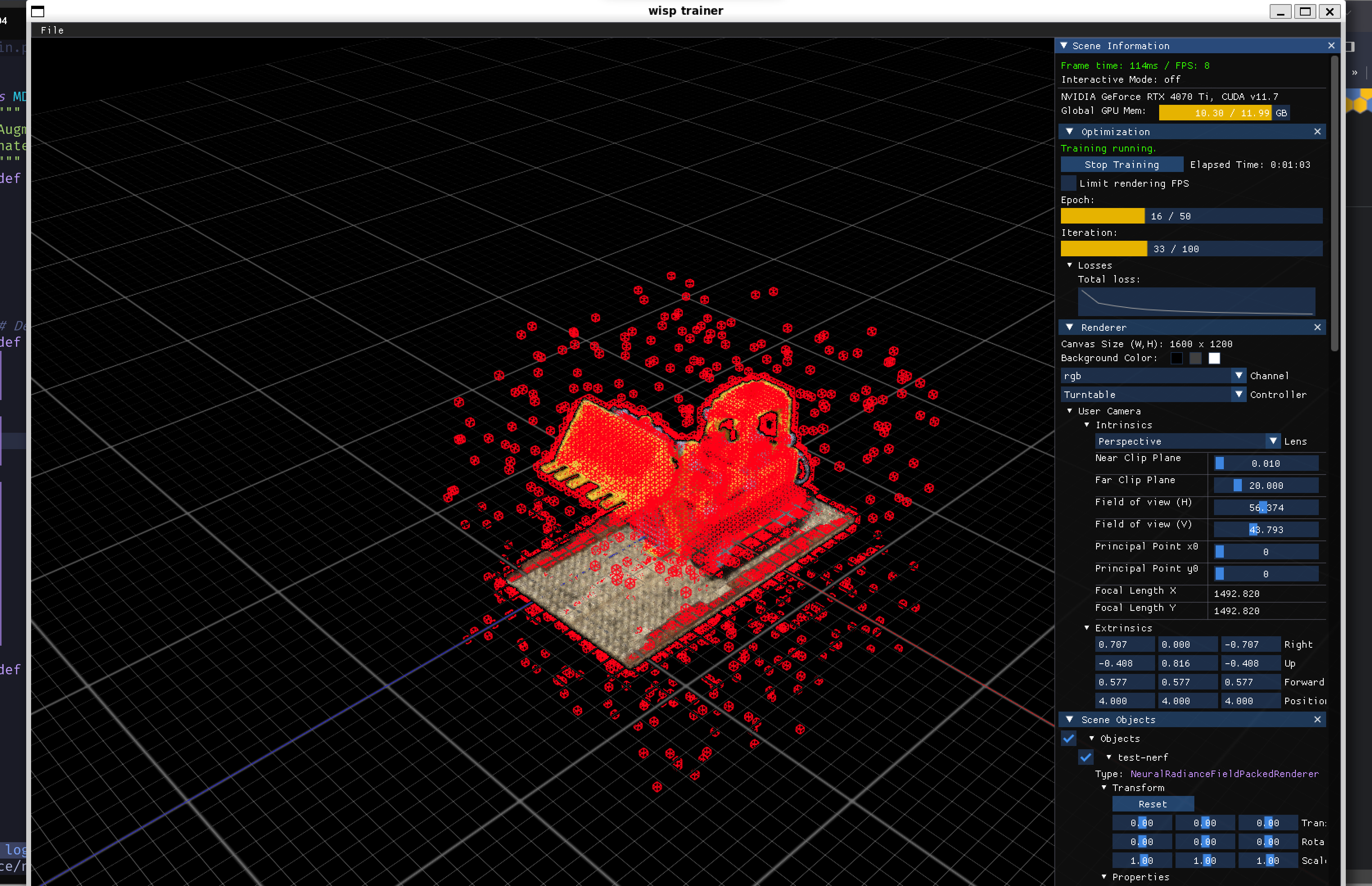Viewport: 1372px width, 886px height.
Task: Close the Scene Information panel
Action: click(1331, 45)
